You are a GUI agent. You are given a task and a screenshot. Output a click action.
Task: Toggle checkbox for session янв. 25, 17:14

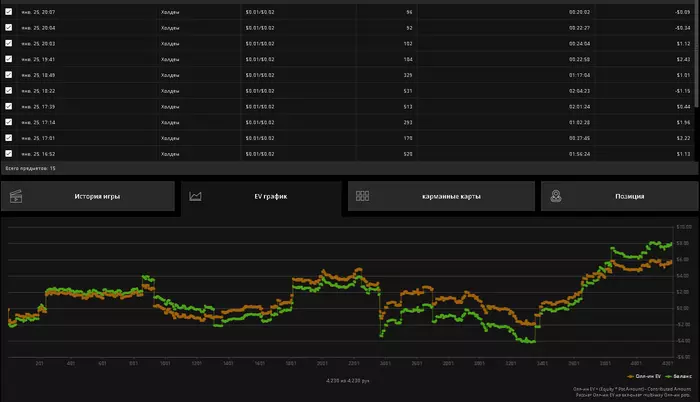(8, 122)
